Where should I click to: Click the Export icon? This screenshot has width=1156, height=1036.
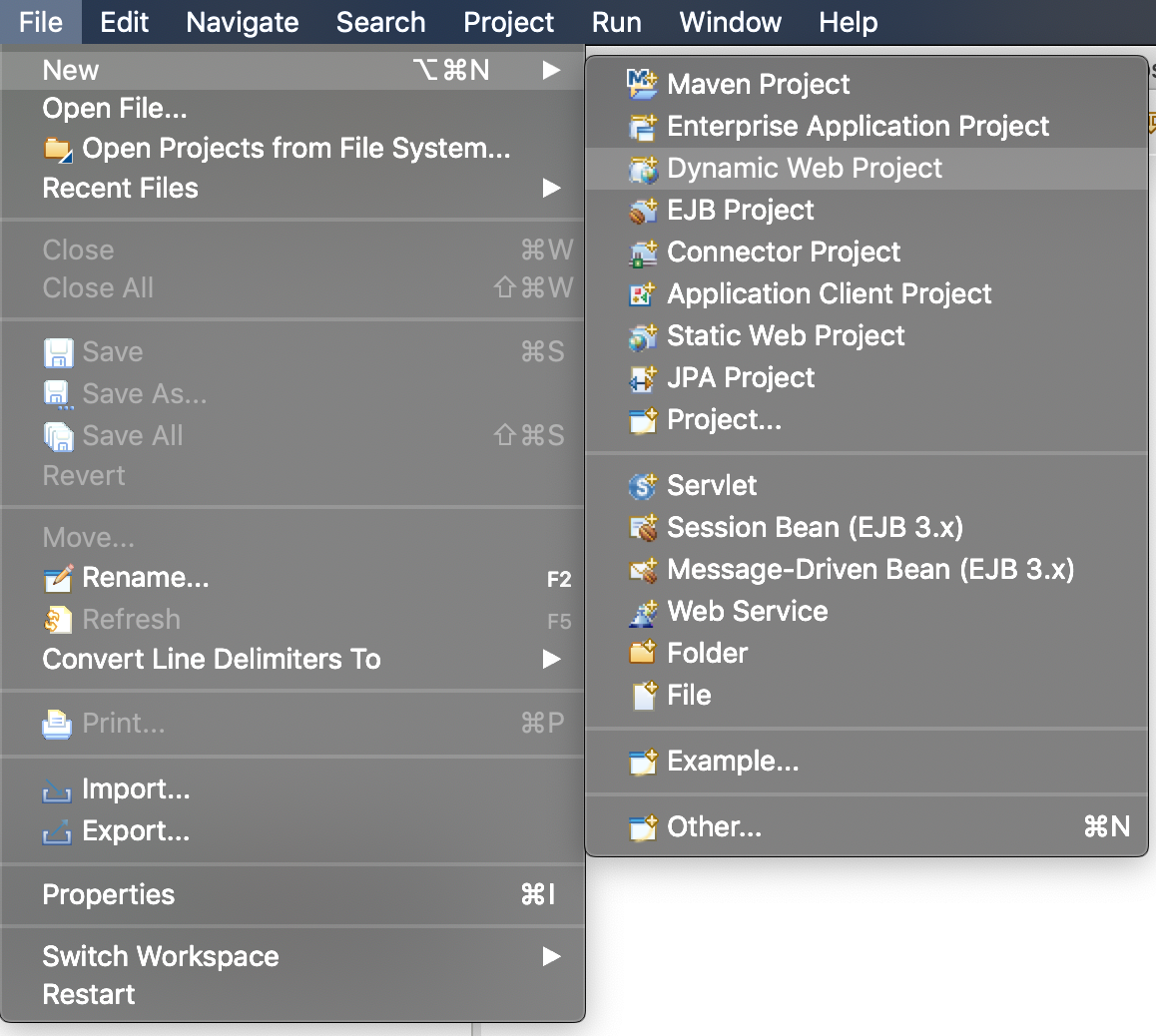coord(58,832)
